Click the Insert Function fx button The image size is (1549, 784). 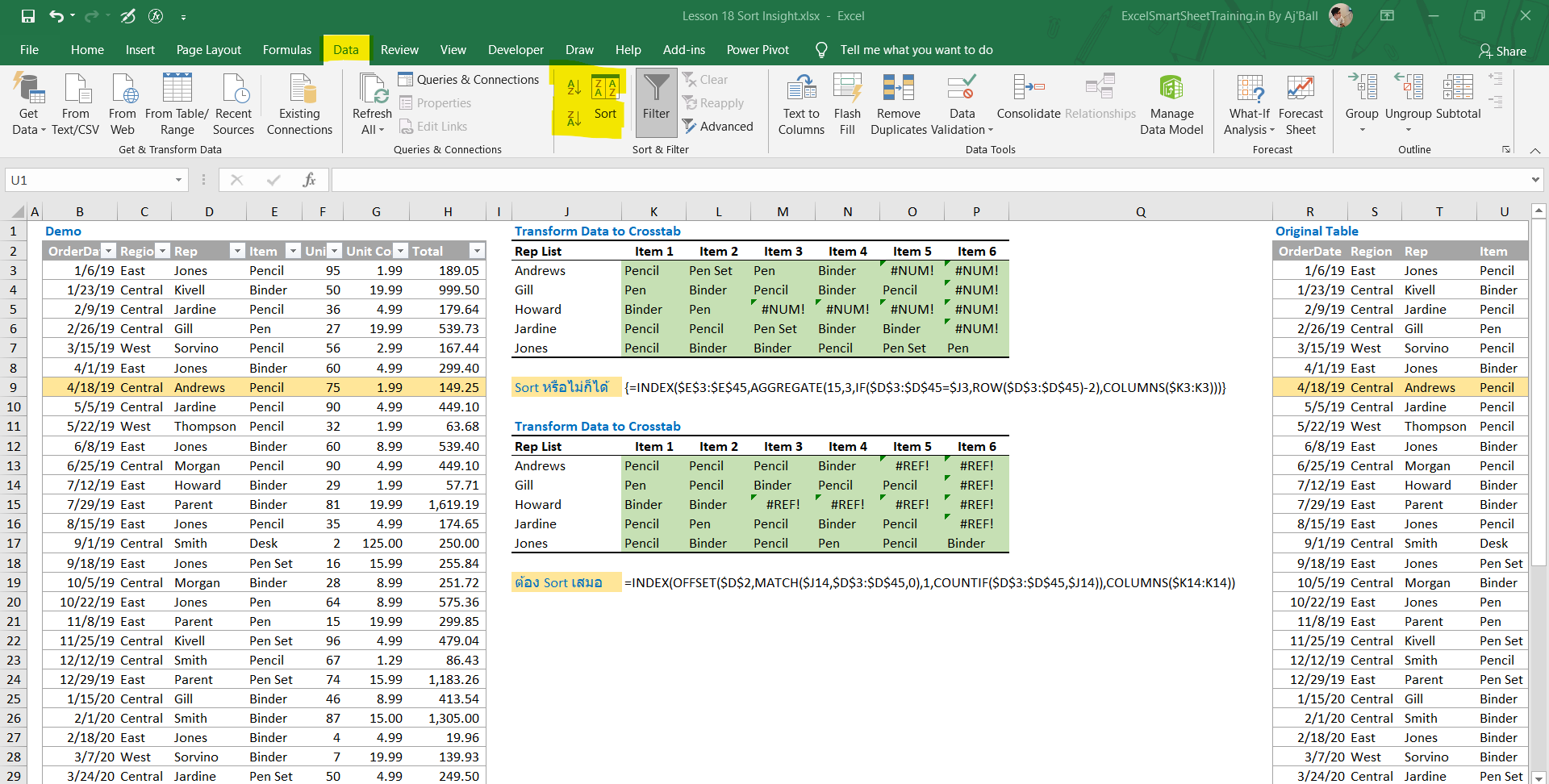coord(309,180)
